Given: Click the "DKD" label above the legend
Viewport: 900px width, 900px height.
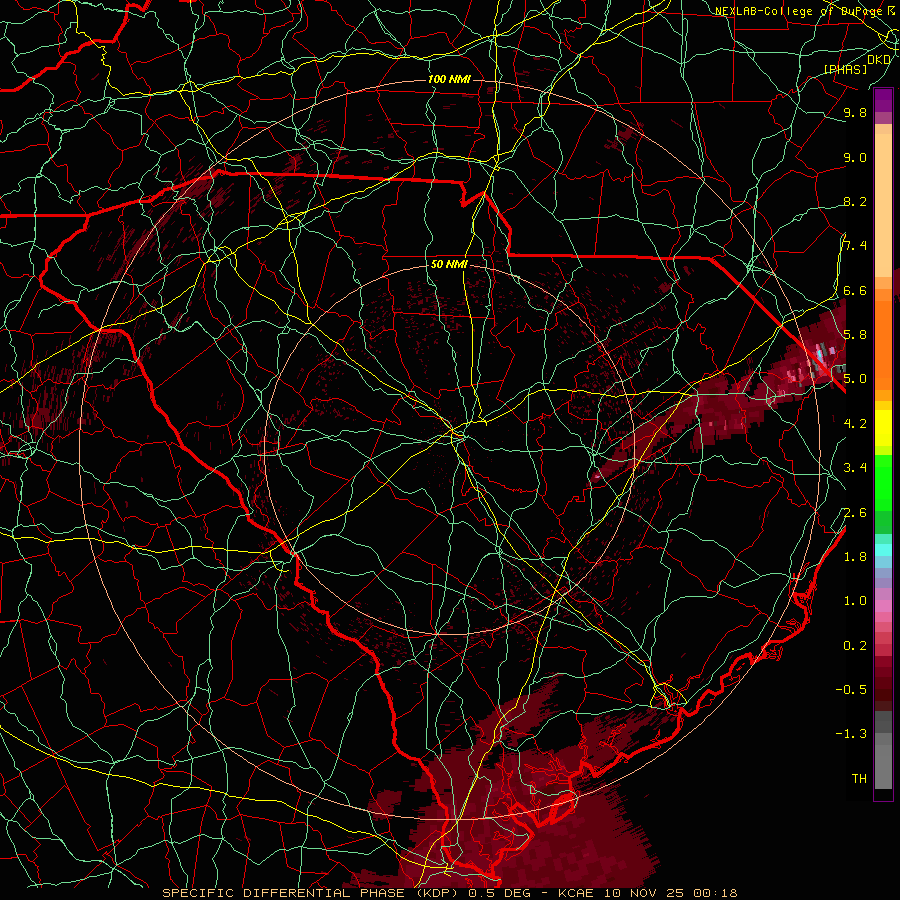Looking at the screenshot, I should (x=879, y=60).
